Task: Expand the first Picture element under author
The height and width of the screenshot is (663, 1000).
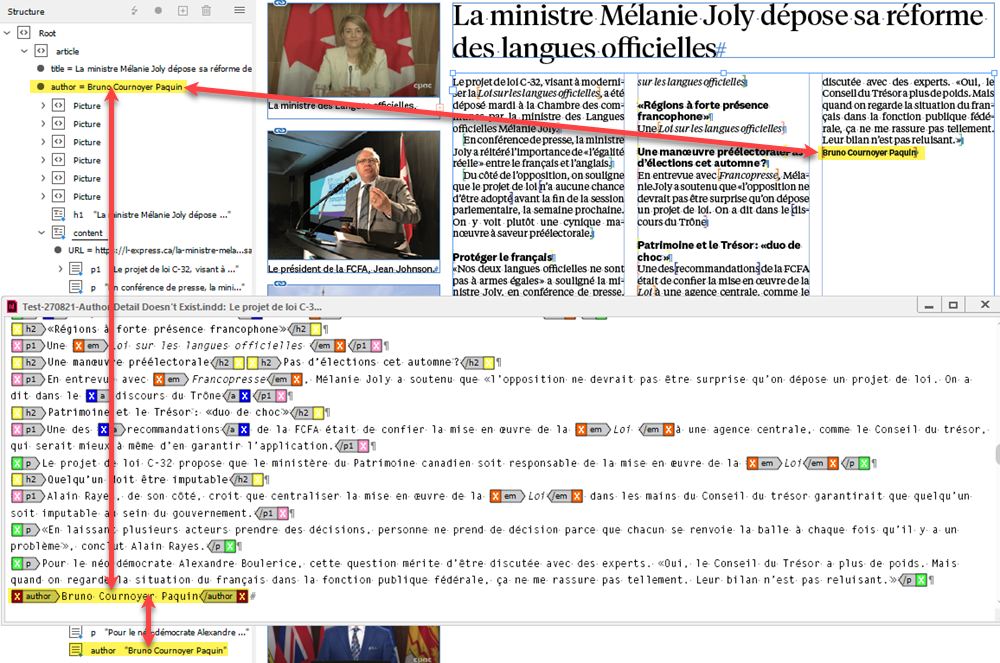Action: tap(43, 106)
